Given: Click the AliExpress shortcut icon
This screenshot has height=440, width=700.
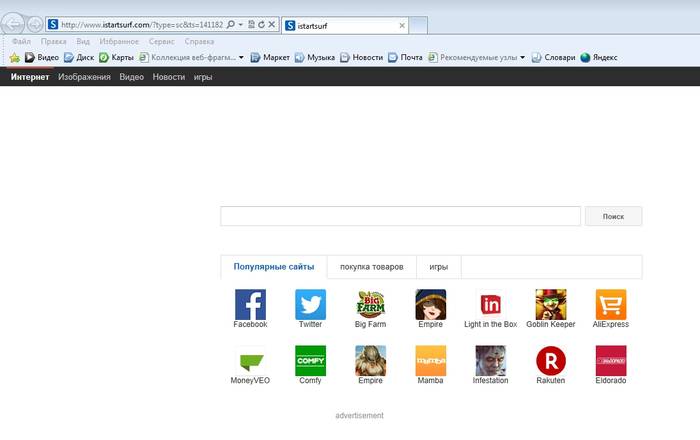Looking at the screenshot, I should pyautogui.click(x=610, y=304).
